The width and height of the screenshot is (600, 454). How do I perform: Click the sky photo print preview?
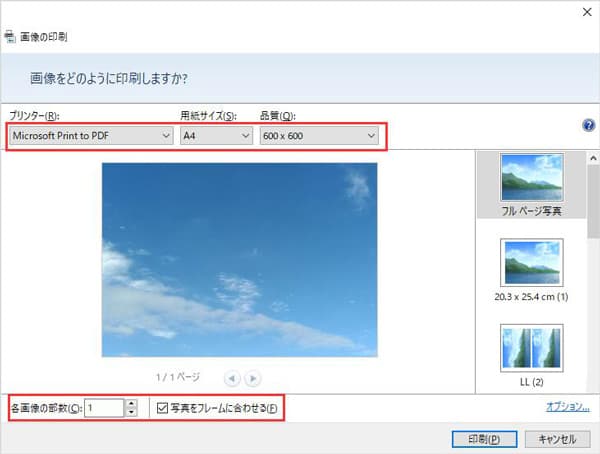tap(240, 260)
